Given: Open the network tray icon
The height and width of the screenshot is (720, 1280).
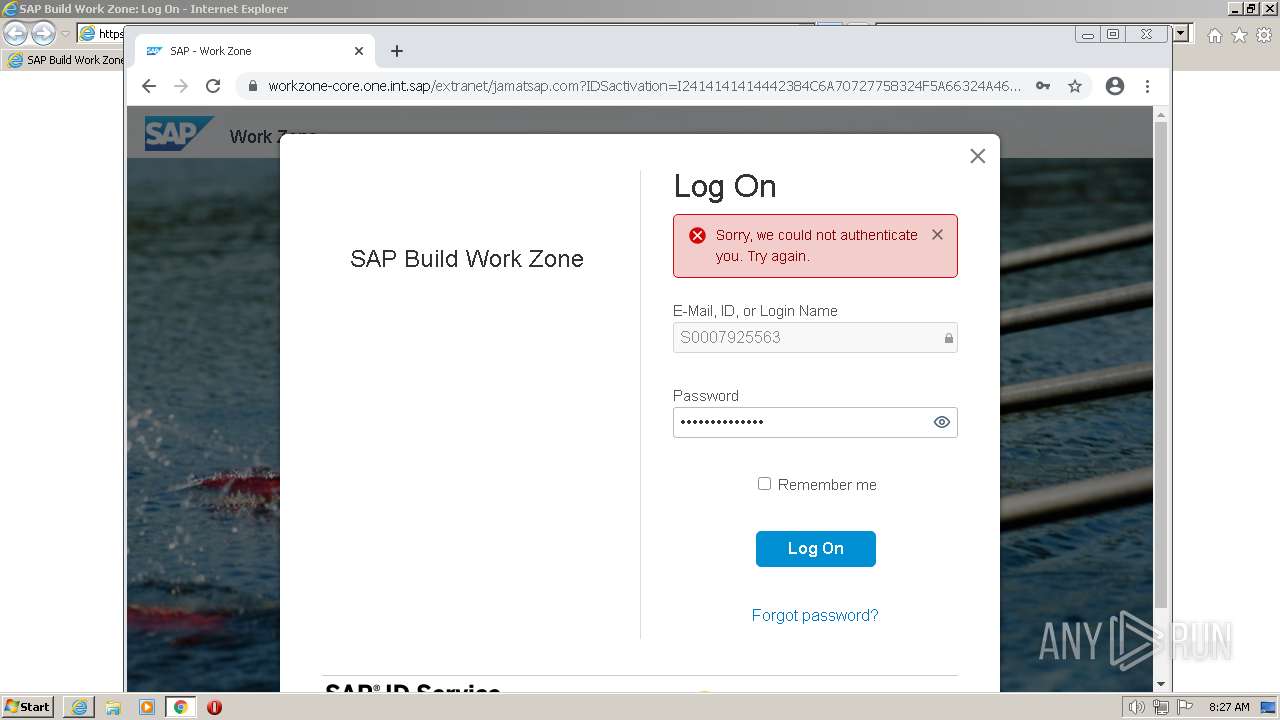Looking at the screenshot, I should click(x=1161, y=707).
